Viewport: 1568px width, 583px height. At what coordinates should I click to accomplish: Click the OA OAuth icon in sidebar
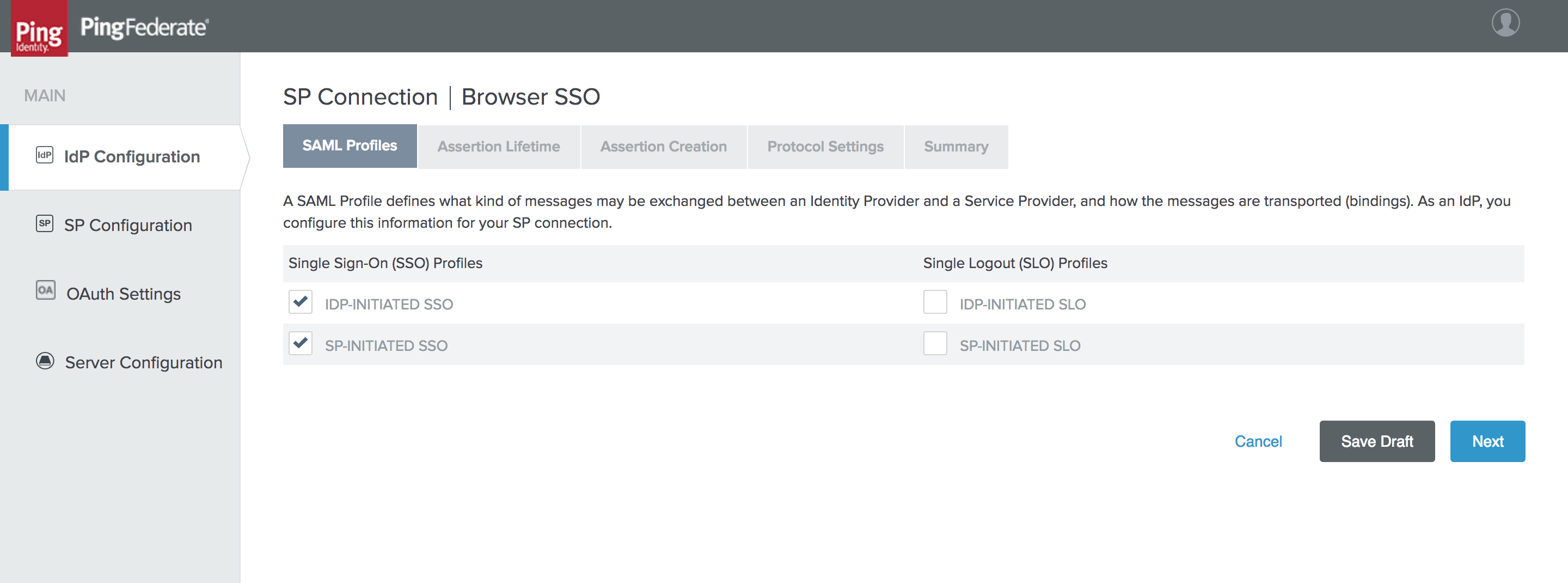coord(46,290)
